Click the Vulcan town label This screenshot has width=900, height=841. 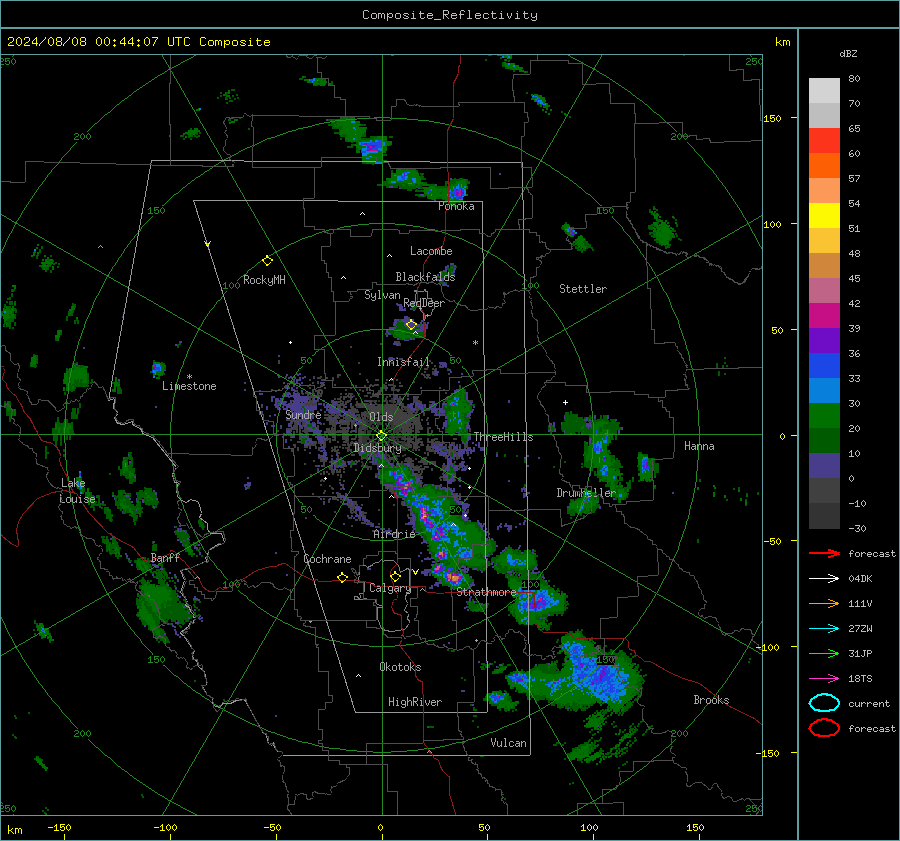(509, 743)
